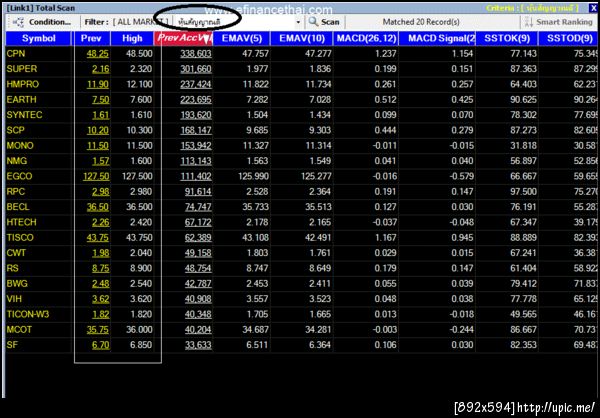Click the ALL MARKET filter text
Image resolution: width=600 pixels, height=418 pixels.
pyautogui.click(x=140, y=22)
